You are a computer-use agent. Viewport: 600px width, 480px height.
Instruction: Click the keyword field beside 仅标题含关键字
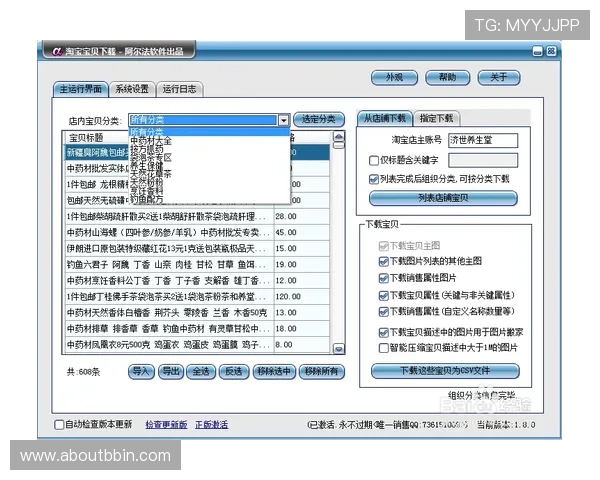coord(483,160)
